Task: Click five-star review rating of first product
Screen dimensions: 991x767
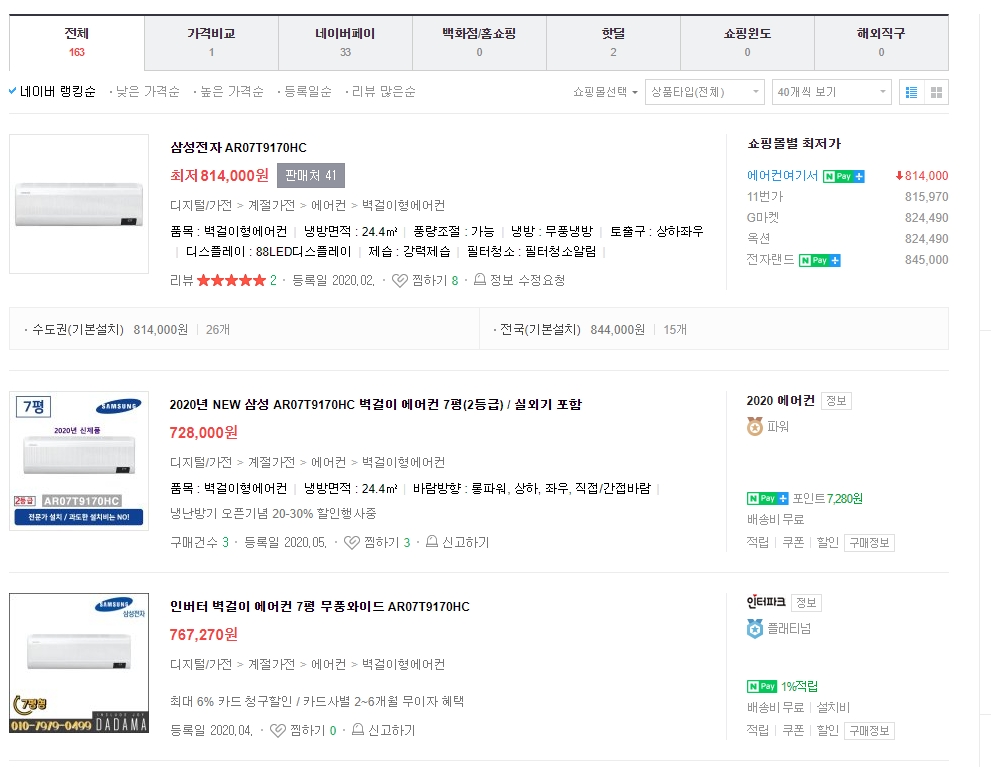Action: [231, 281]
